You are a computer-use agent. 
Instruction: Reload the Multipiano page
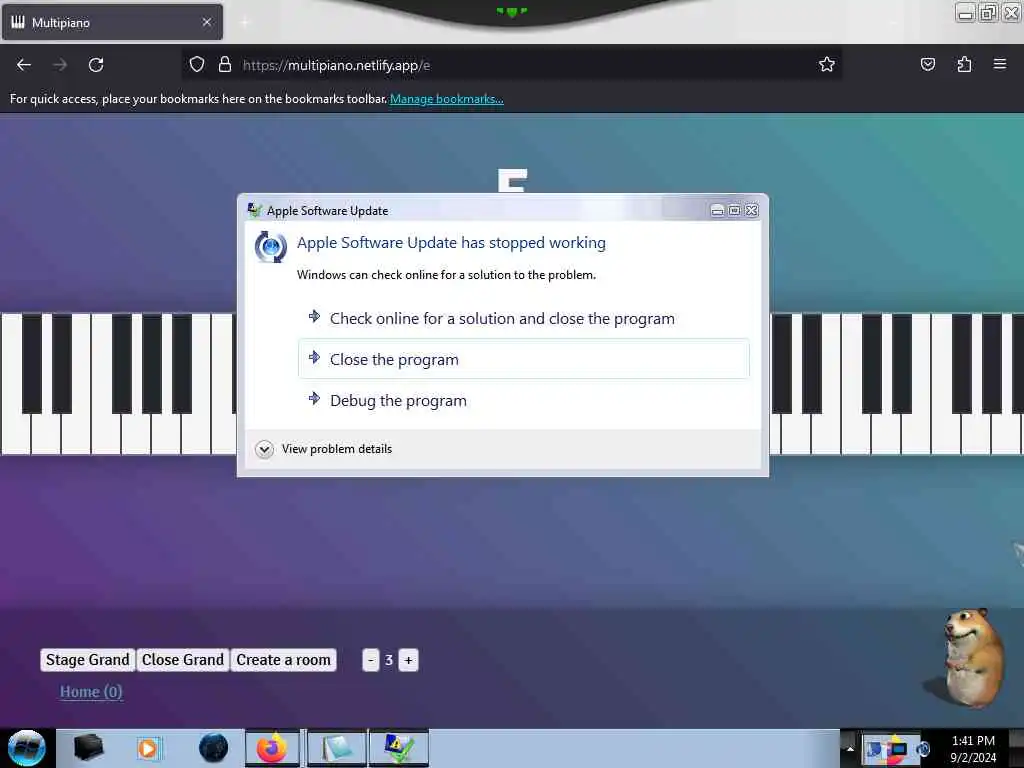[96, 65]
